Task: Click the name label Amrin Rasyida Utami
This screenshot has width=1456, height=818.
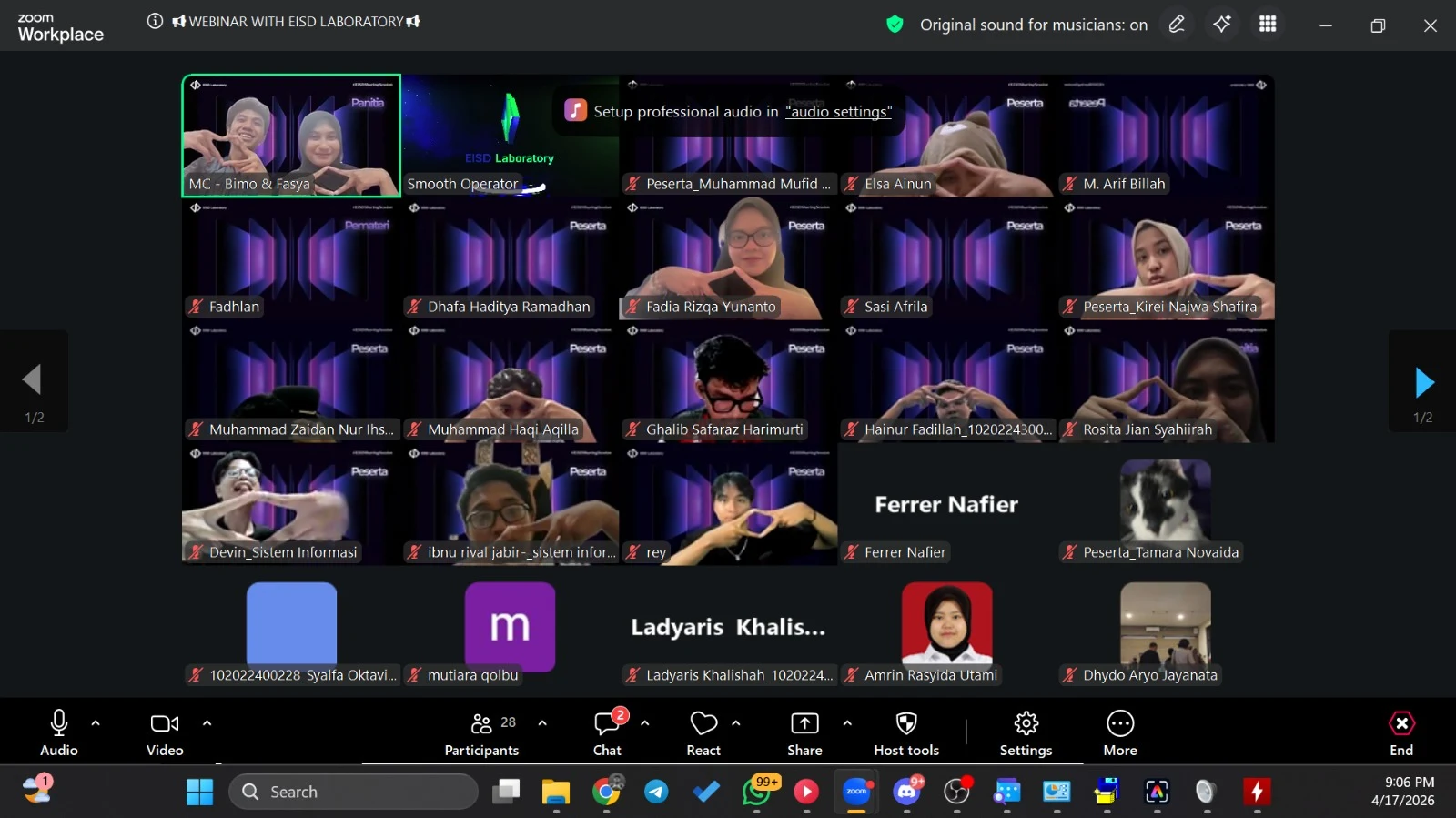Action: [931, 675]
